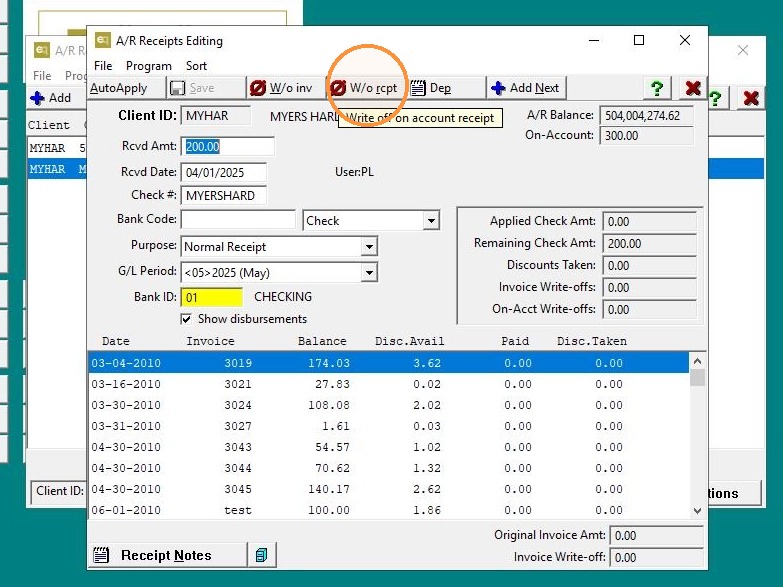Click the green help question mark
Viewport: 783px width, 587px height.
point(657,88)
